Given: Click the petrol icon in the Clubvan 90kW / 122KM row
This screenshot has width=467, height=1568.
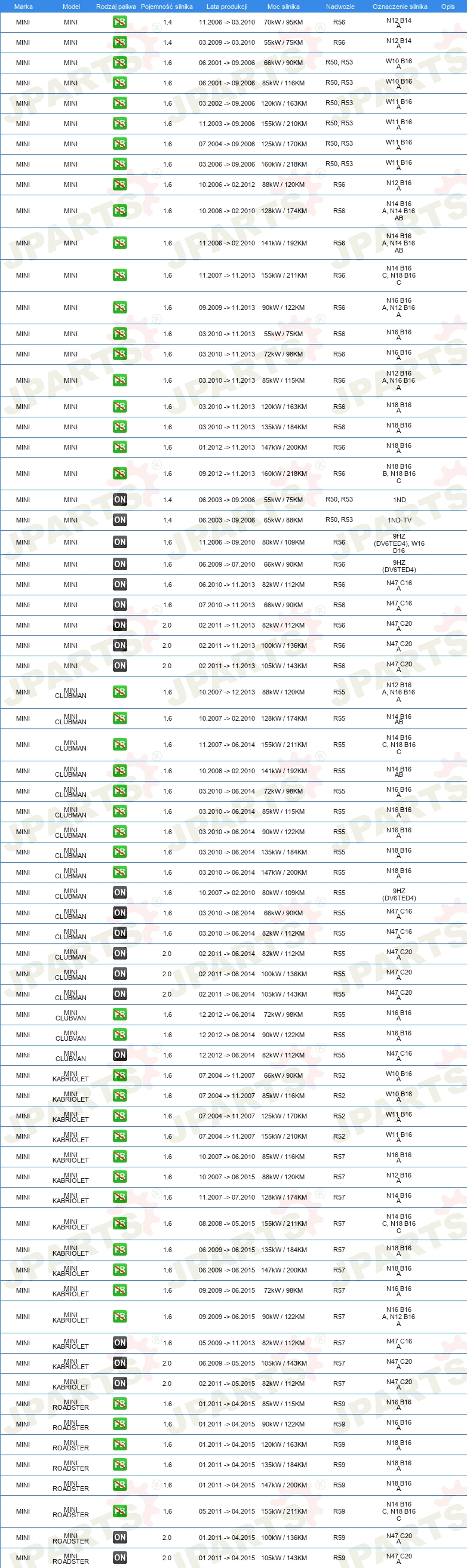Looking at the screenshot, I should coord(120,1035).
